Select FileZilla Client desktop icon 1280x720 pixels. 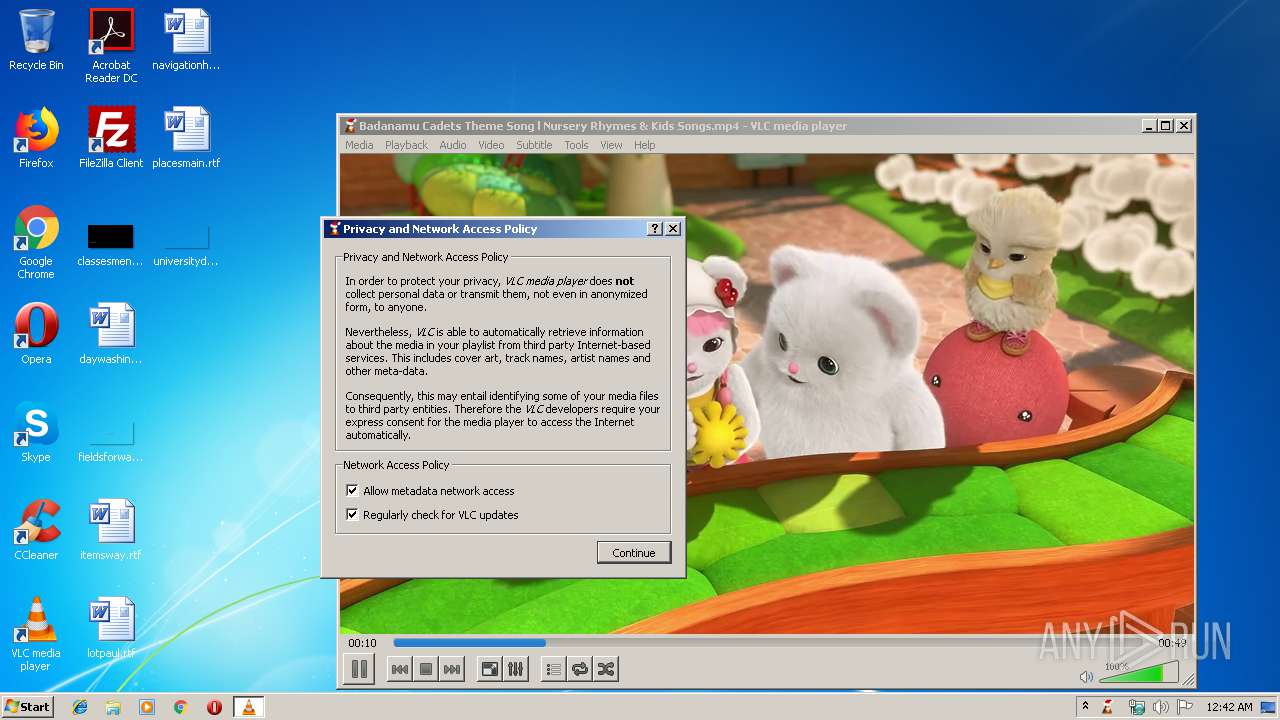tap(111, 138)
